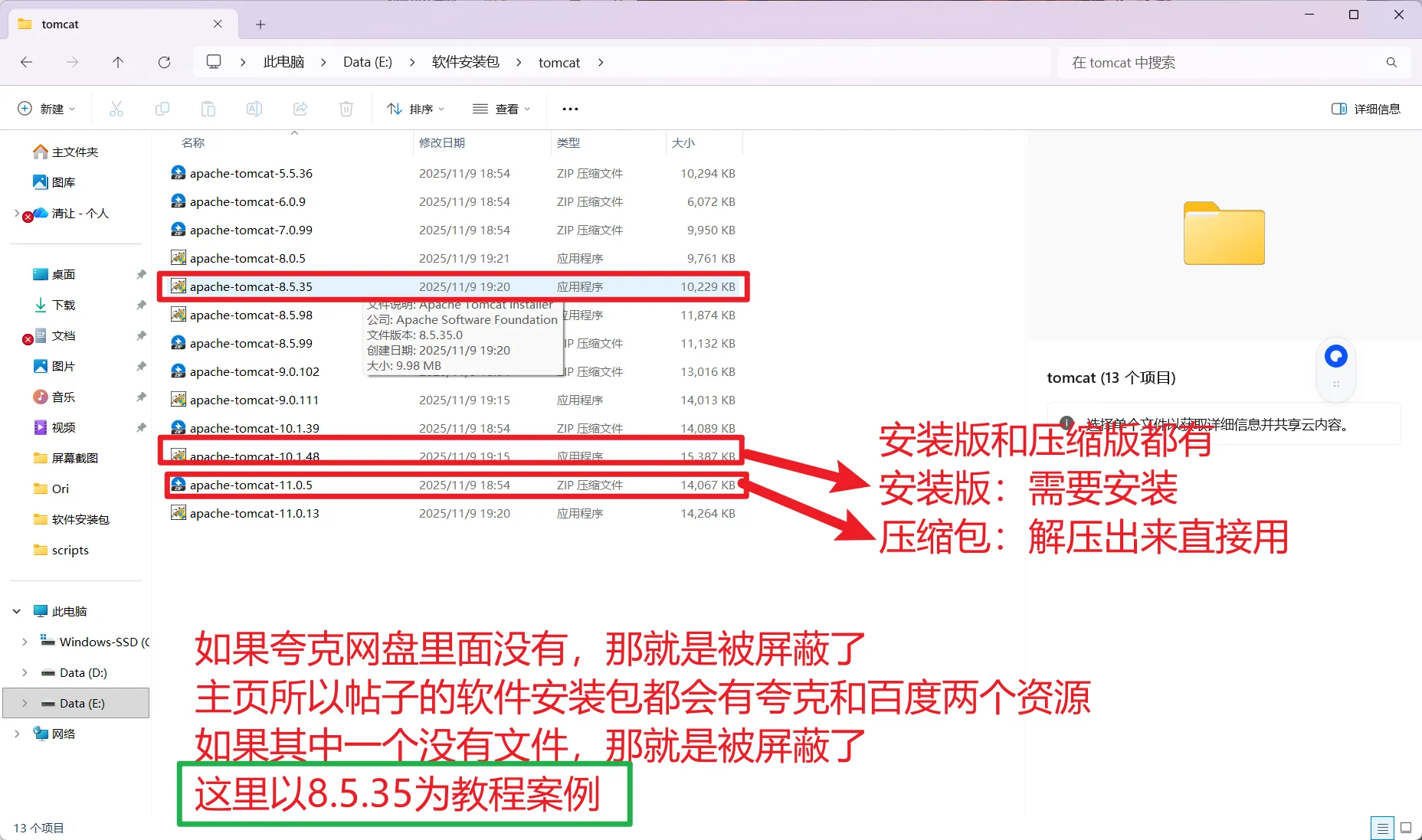The image size is (1422, 840).
Task: Click the Copy icon in toolbar
Action: pos(162,109)
